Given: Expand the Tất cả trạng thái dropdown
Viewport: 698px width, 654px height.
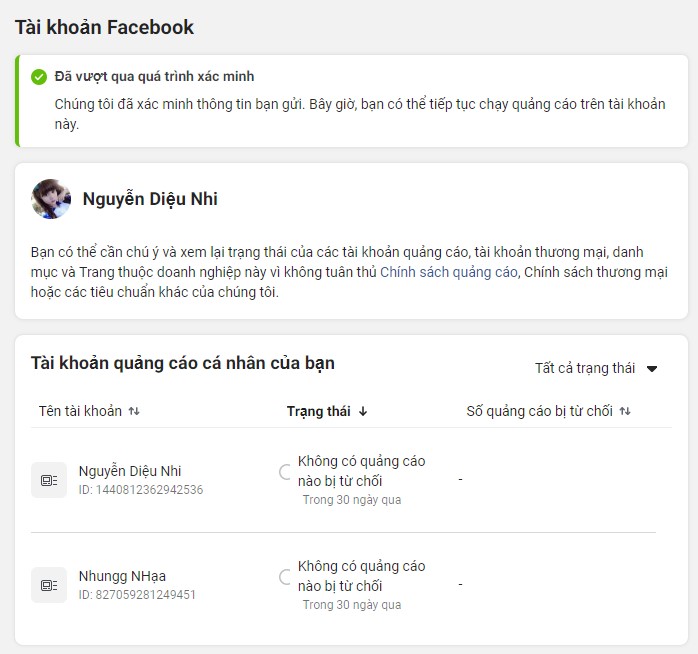Looking at the screenshot, I should 596,368.
